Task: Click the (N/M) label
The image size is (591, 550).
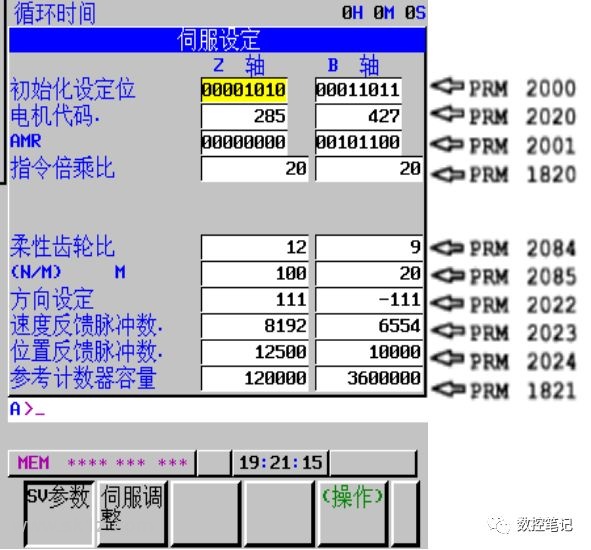Action: pos(36,272)
